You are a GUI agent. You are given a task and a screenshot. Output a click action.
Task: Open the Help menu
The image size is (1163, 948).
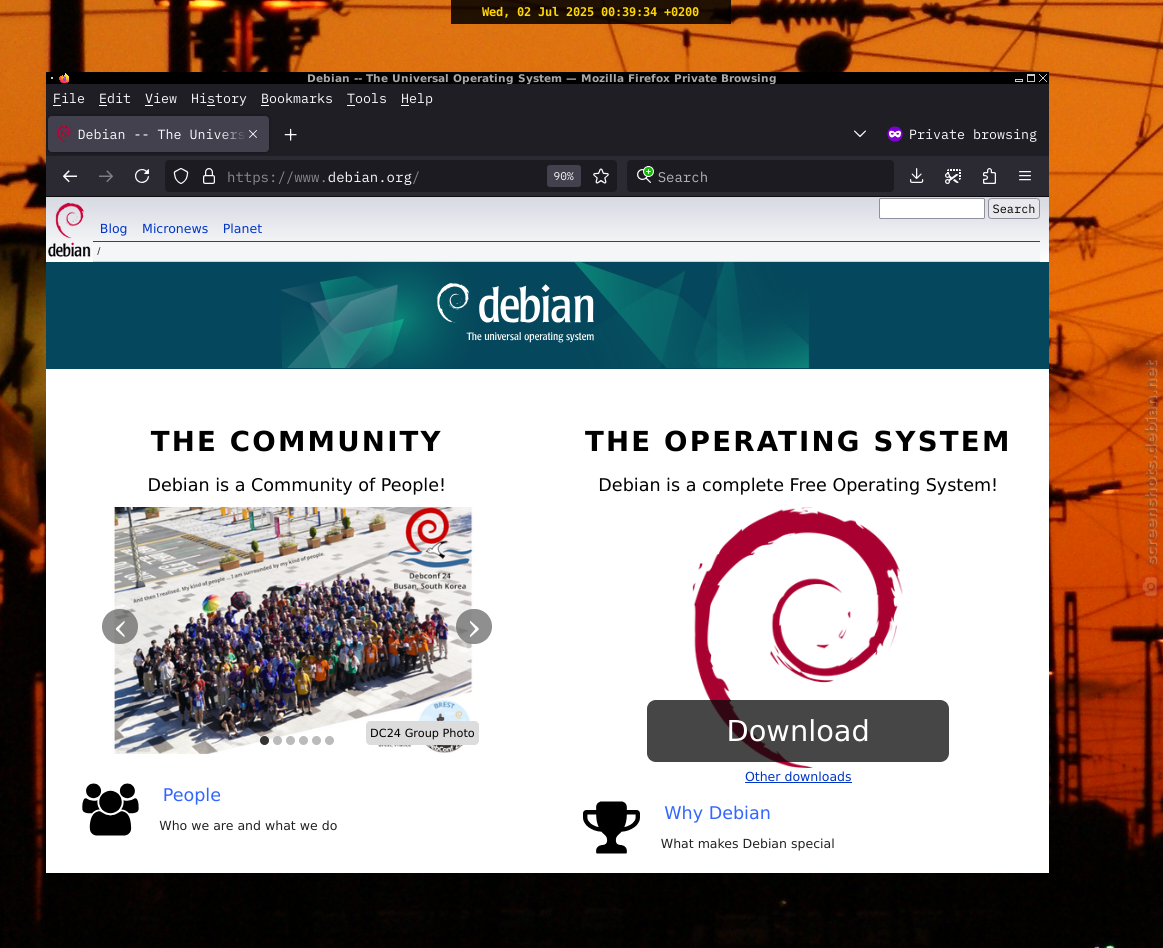(416, 99)
